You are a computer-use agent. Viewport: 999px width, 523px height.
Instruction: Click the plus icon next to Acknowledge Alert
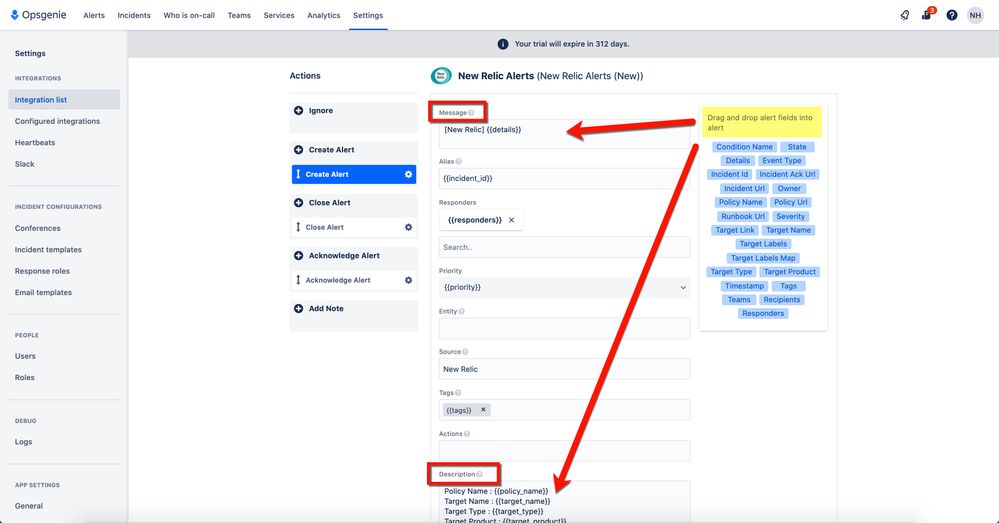pos(298,255)
